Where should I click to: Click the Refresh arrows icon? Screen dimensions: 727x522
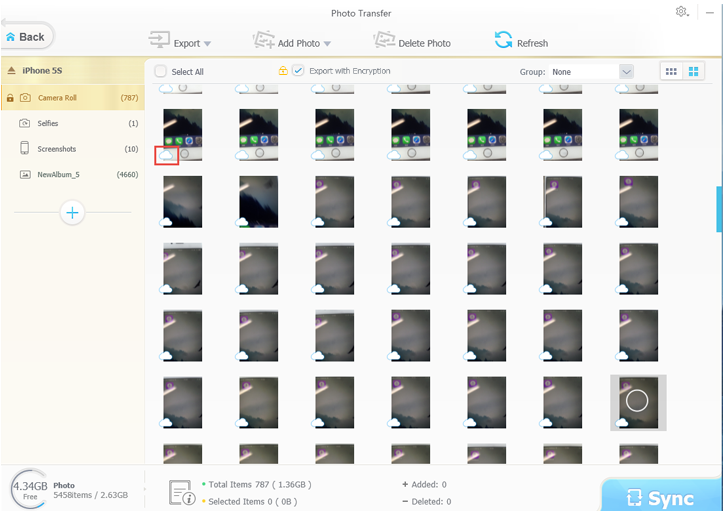coord(503,40)
